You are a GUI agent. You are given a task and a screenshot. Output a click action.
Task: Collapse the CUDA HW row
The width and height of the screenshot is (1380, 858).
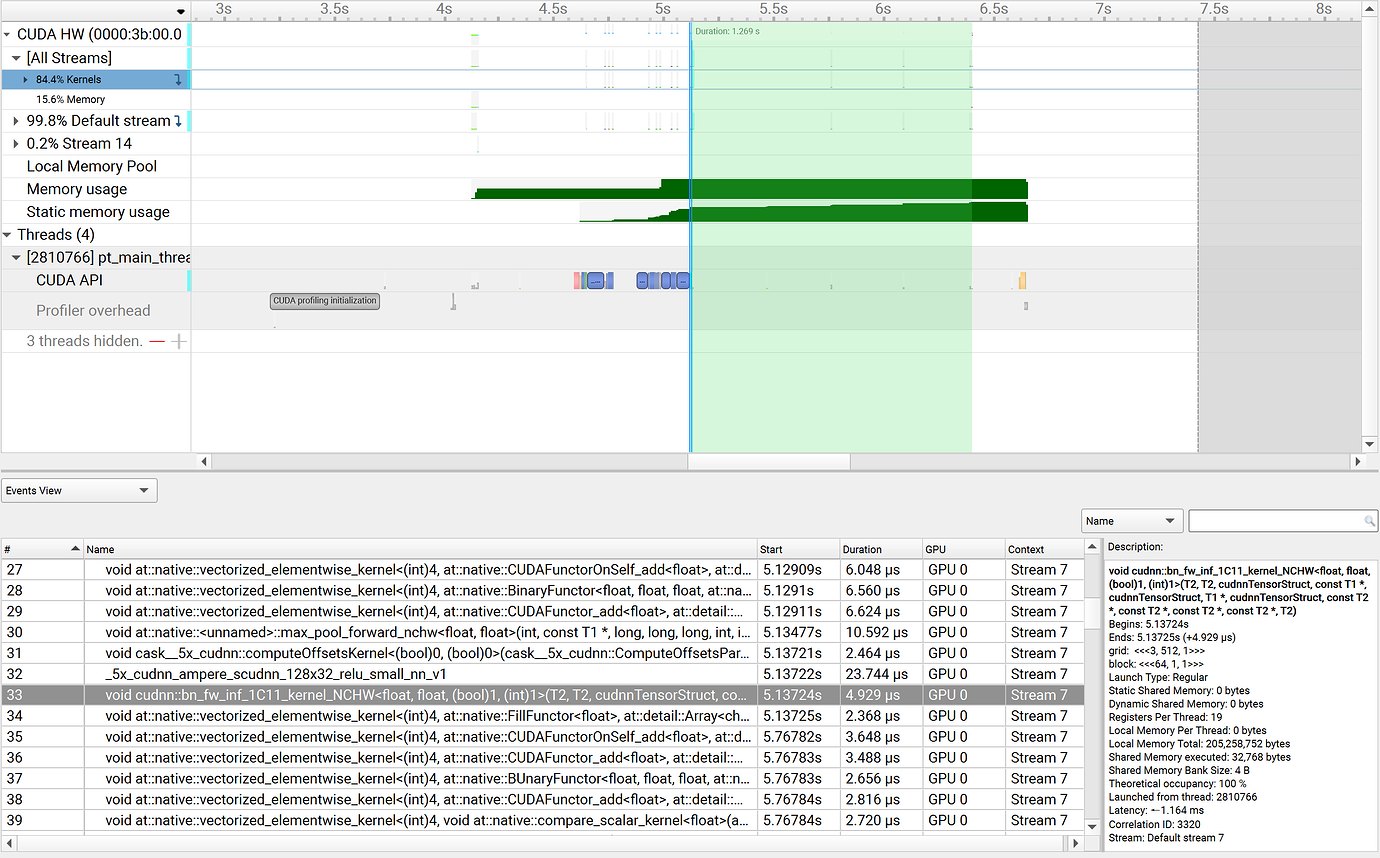click(7, 35)
